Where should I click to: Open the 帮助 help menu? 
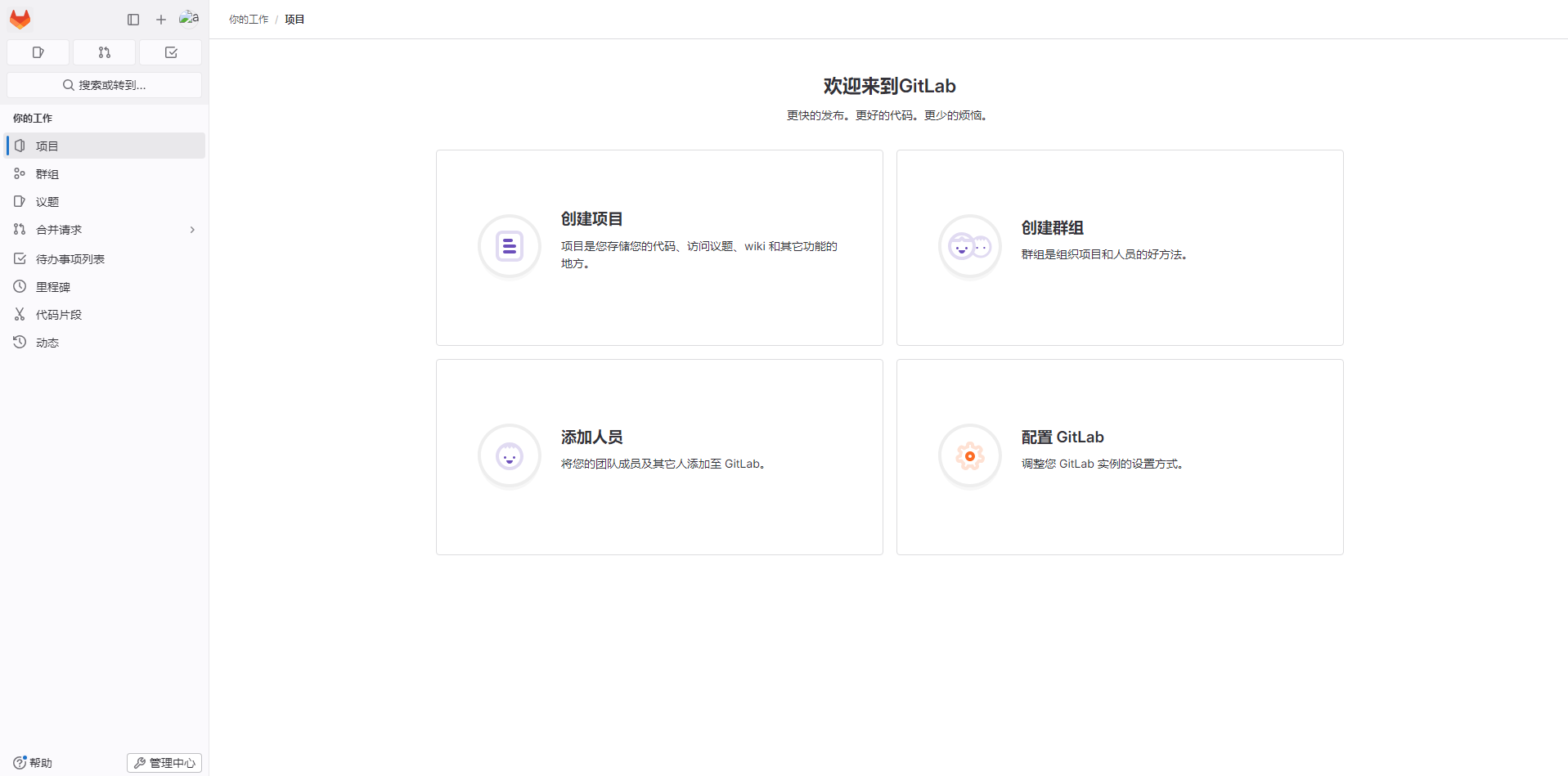click(33, 762)
